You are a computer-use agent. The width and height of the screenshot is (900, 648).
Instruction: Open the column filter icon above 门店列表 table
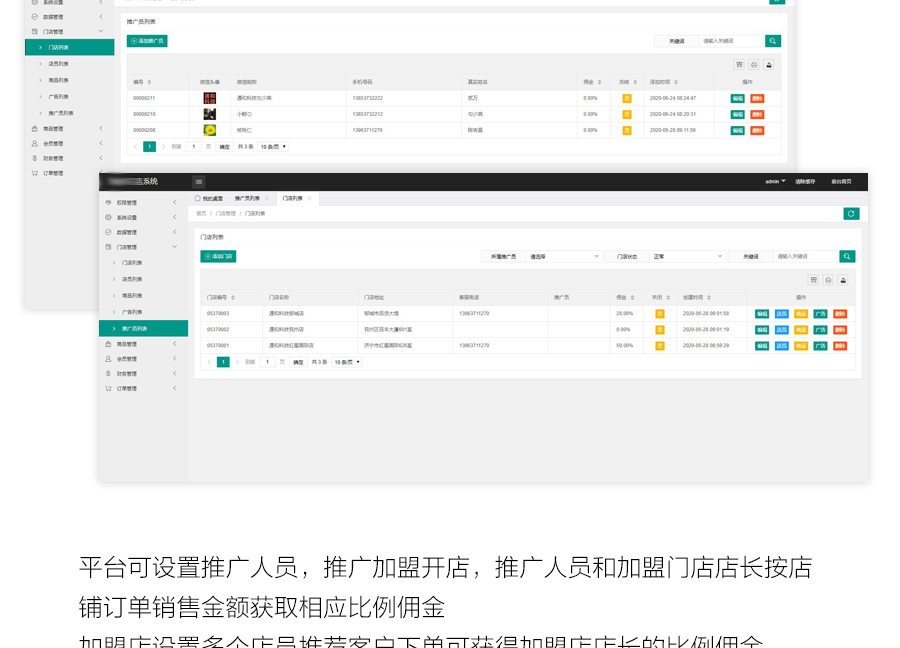coord(814,280)
